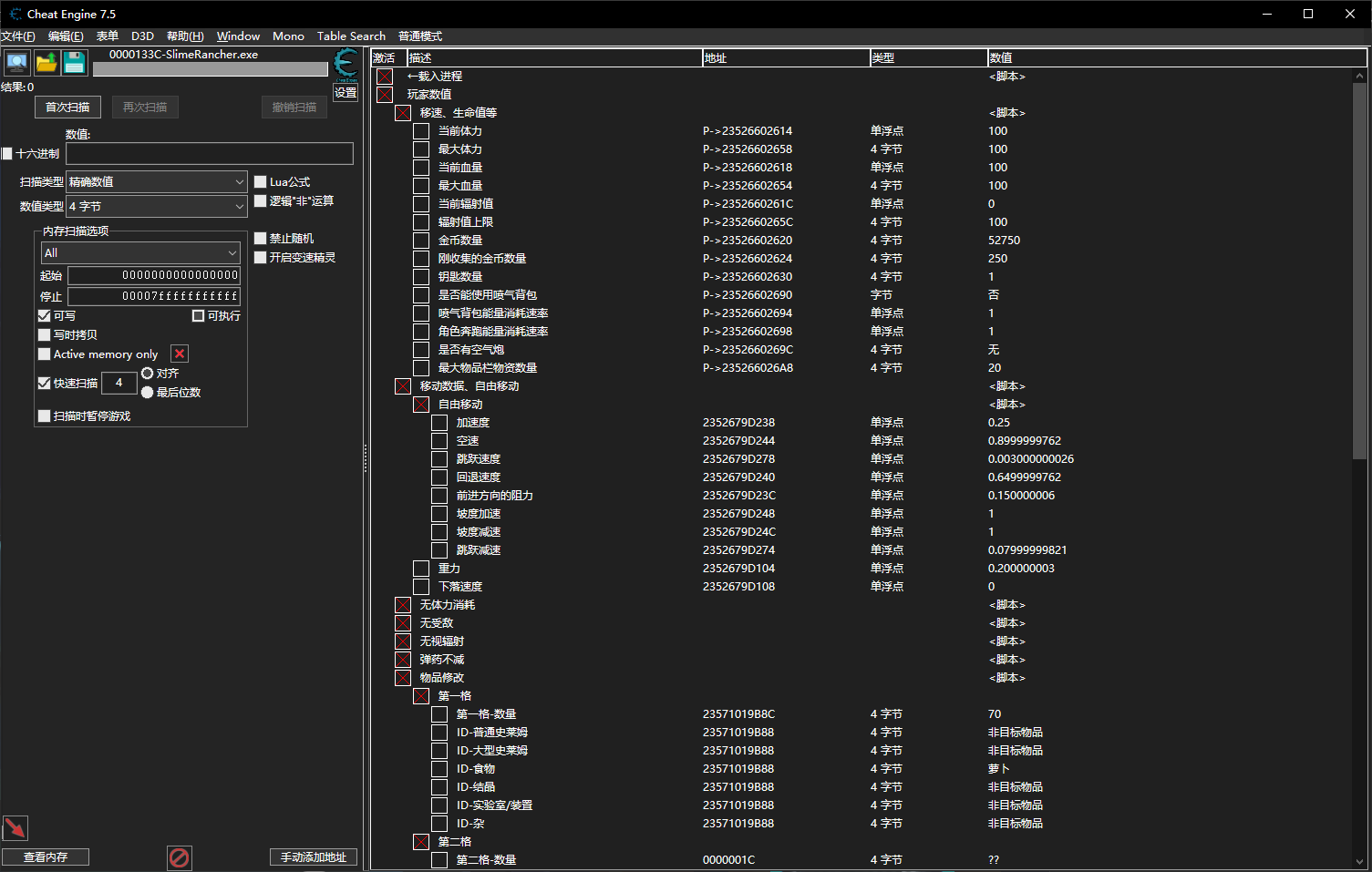Open memory region All dropdown
Image resolution: width=1372 pixels, height=872 pixels.
tap(140, 253)
